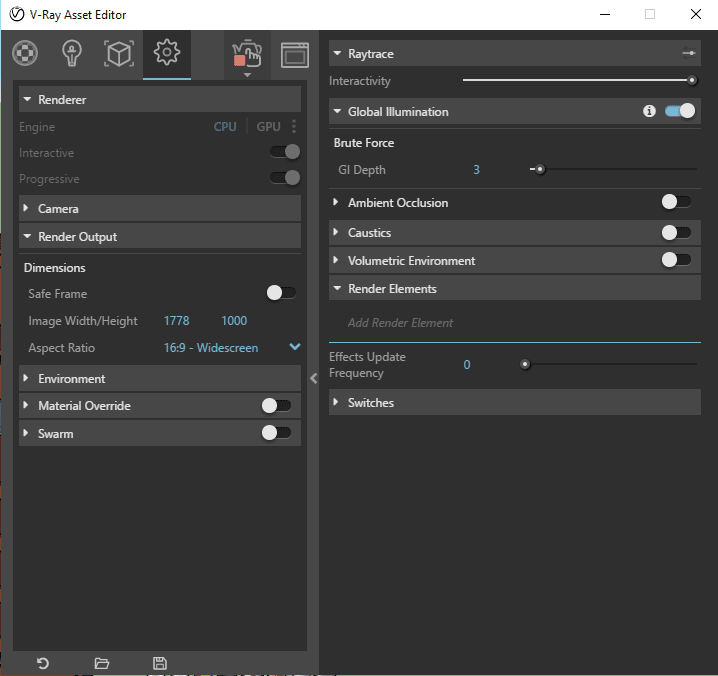Click the Raytrace advanced settings slider icon
This screenshot has height=676, width=718.
click(x=688, y=53)
